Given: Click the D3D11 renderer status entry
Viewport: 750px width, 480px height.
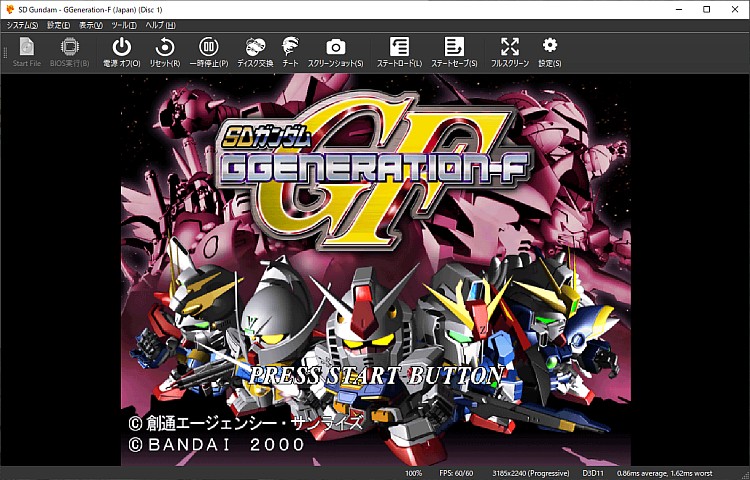Looking at the screenshot, I should click(593, 473).
